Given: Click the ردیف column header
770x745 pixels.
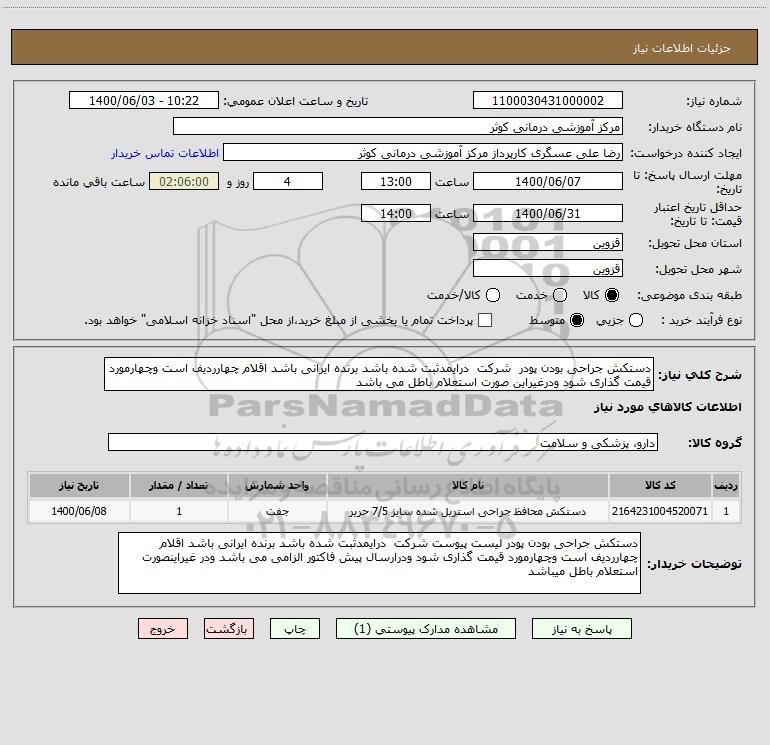Looking at the screenshot, I should coord(726,485).
